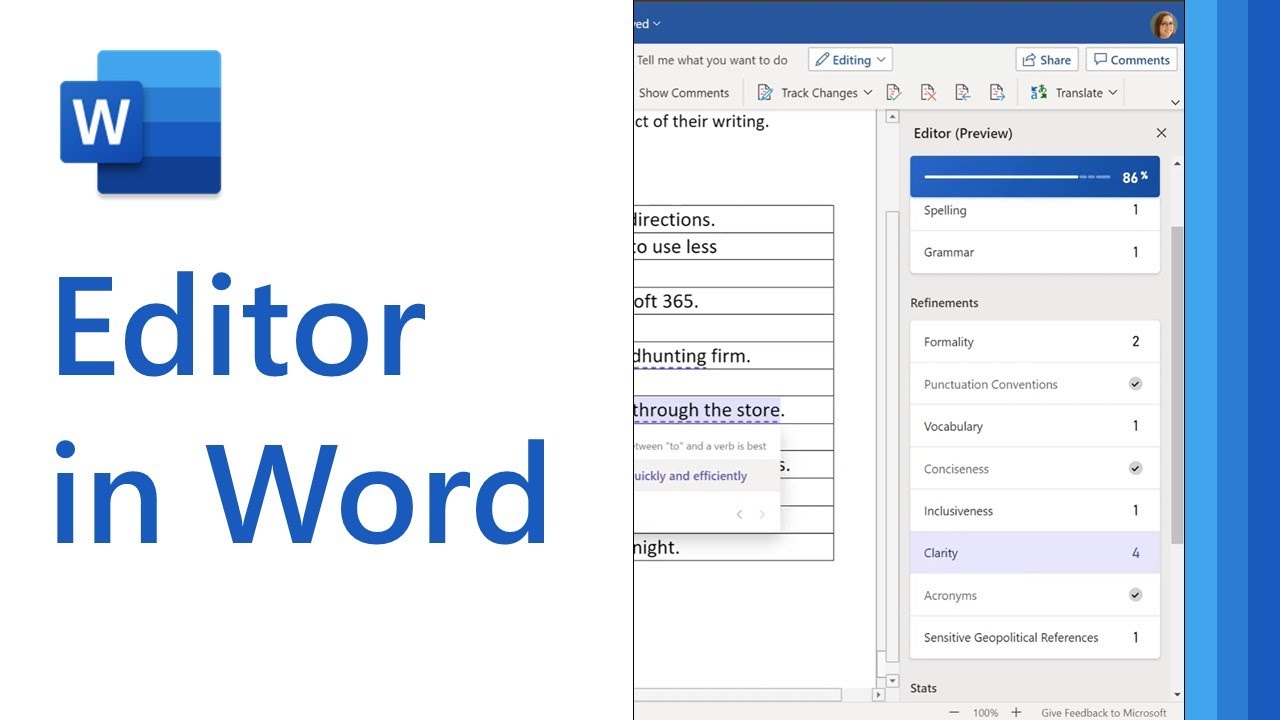Click Show Comments

point(684,92)
